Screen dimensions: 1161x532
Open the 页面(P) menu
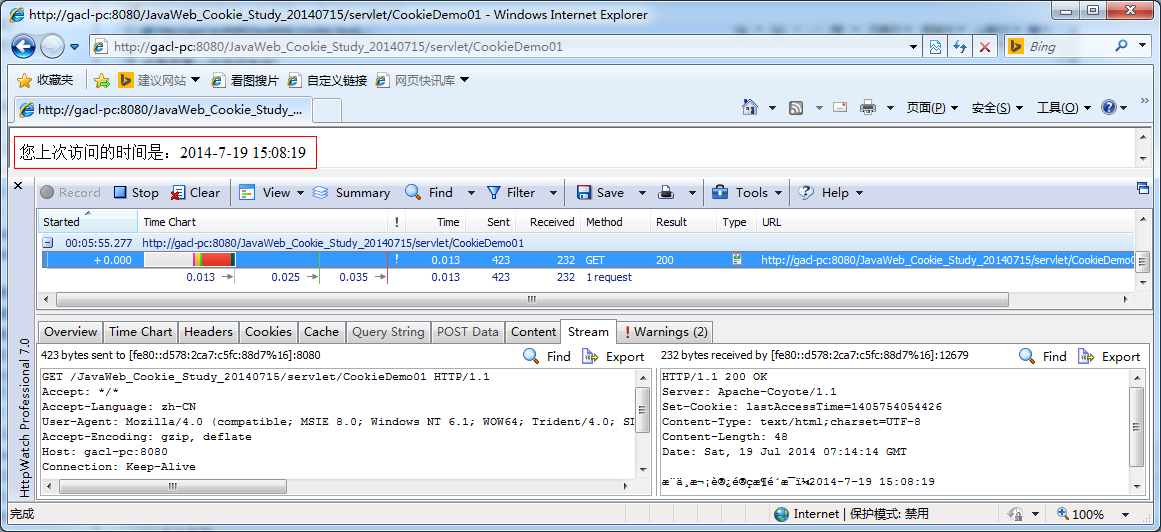(x=932, y=107)
